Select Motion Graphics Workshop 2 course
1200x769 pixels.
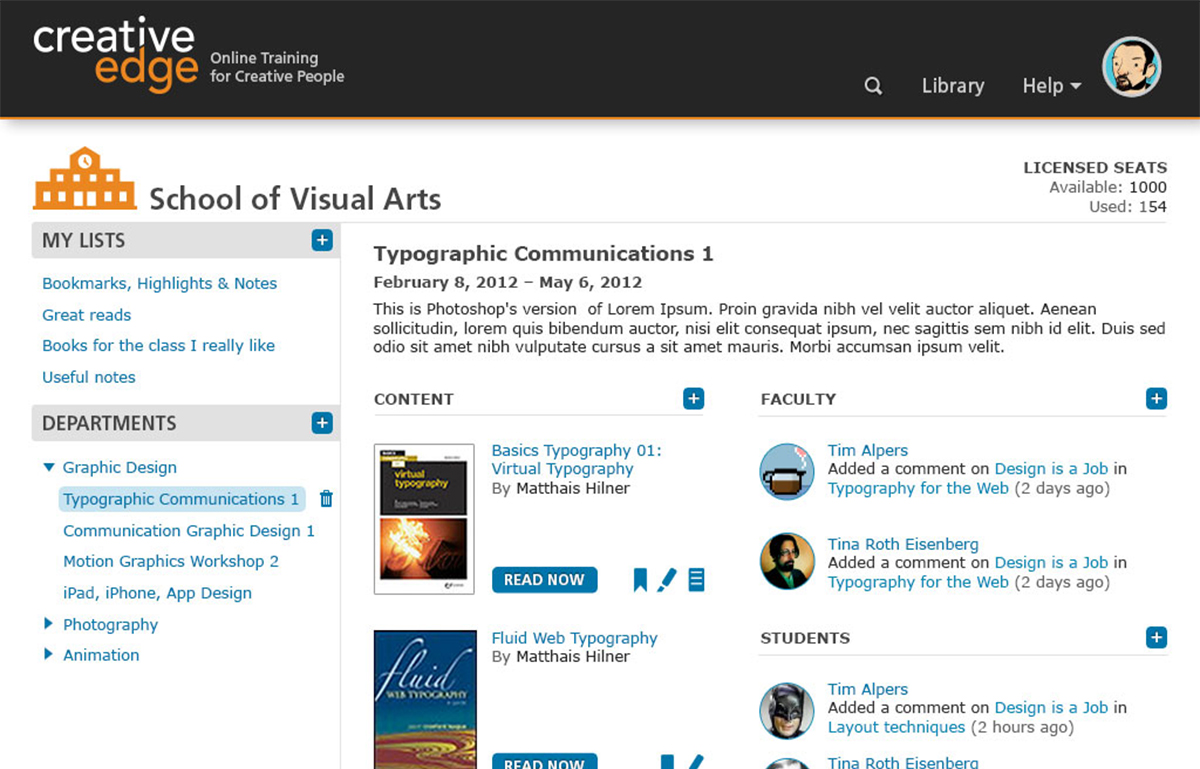tap(171, 561)
